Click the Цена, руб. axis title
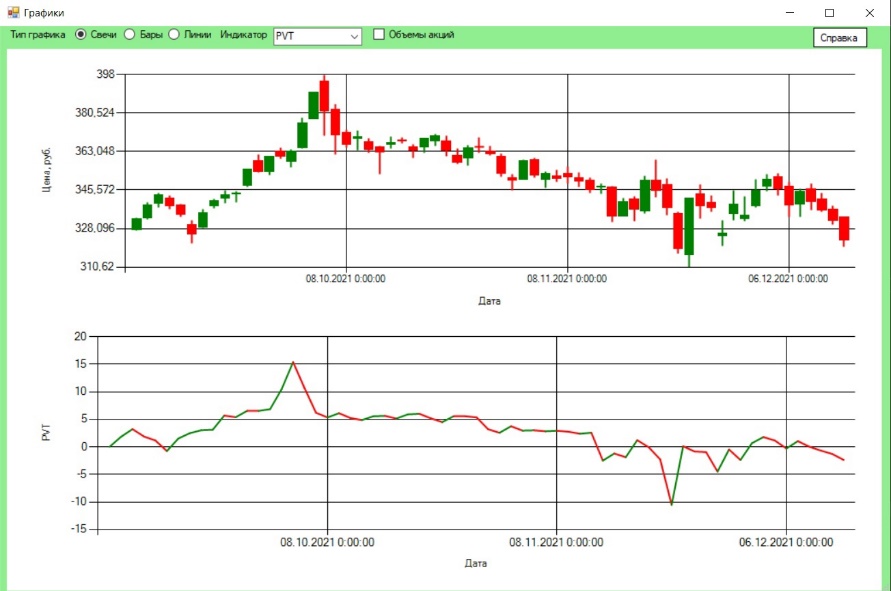The height and width of the screenshot is (591, 891). tap(47, 170)
